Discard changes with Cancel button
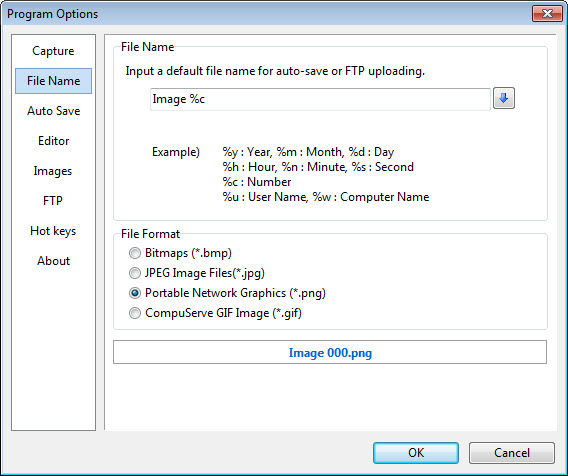Screen dimensions: 568x476 (x=512, y=452)
